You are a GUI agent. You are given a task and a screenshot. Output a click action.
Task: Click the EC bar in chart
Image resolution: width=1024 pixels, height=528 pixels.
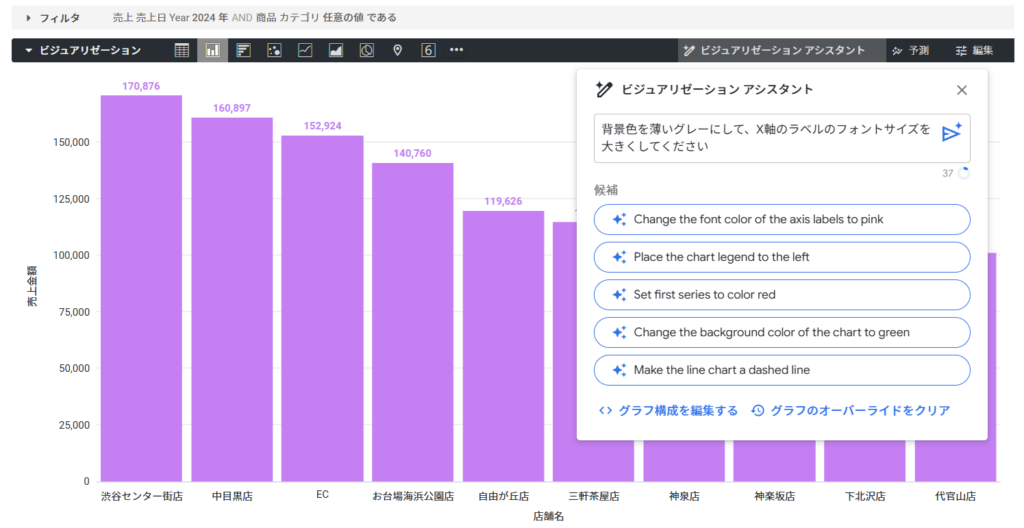(323, 308)
